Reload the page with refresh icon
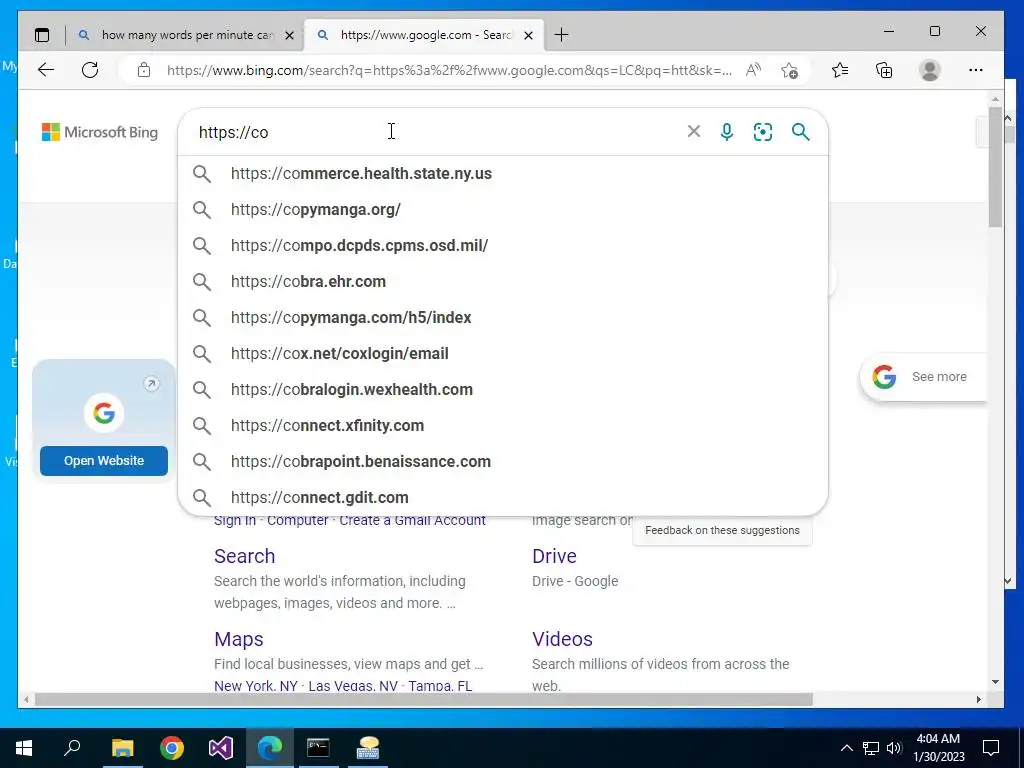 90,70
